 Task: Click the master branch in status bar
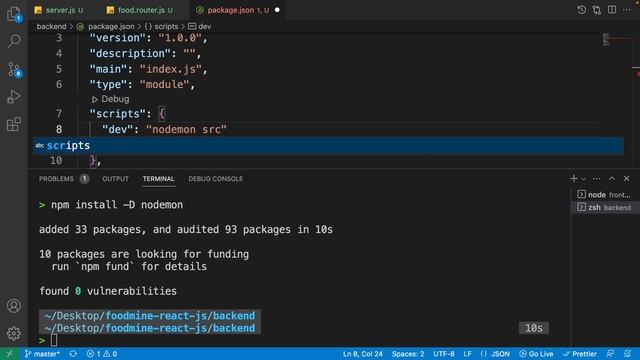42,353
